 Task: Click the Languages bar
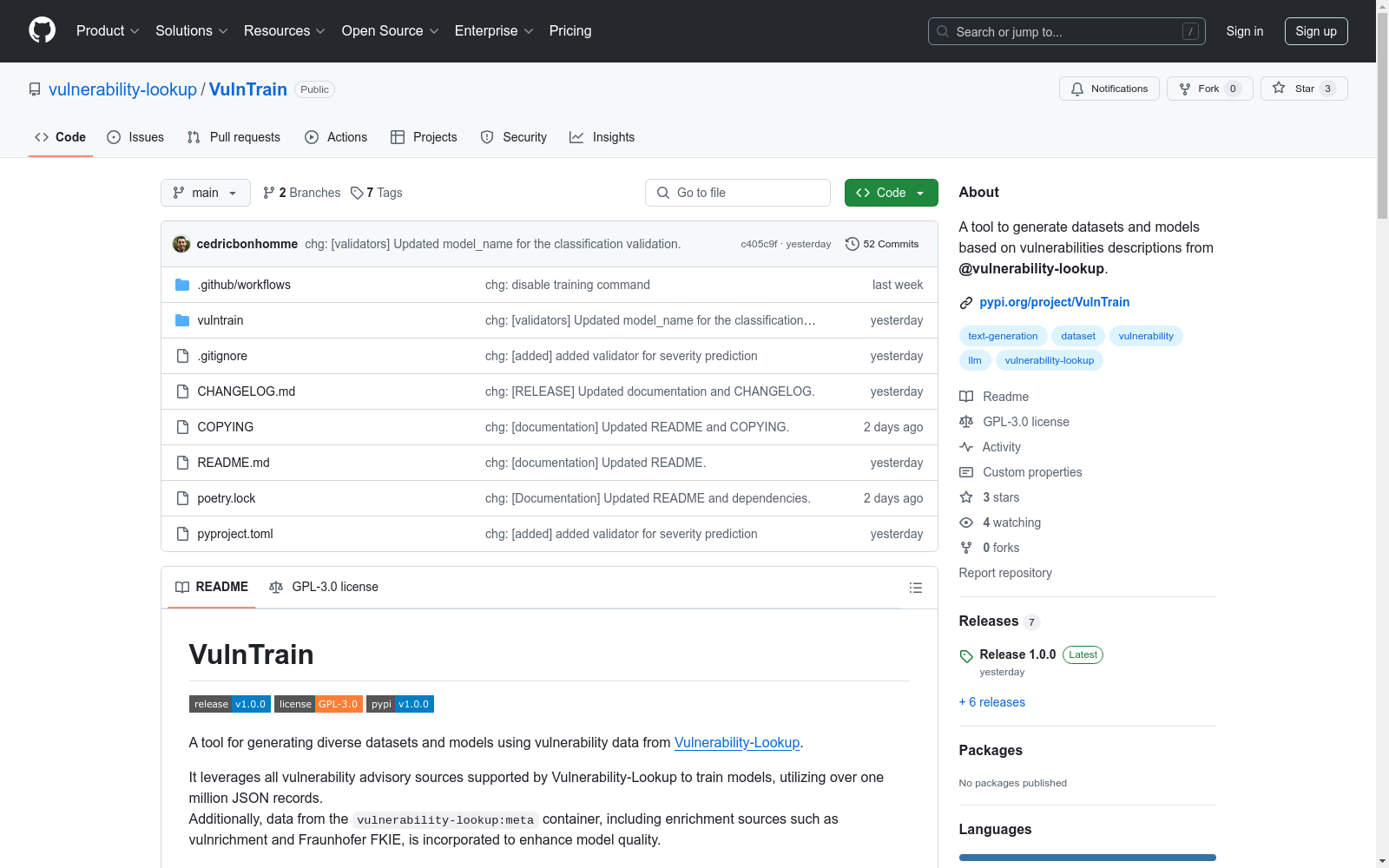click(x=1088, y=858)
